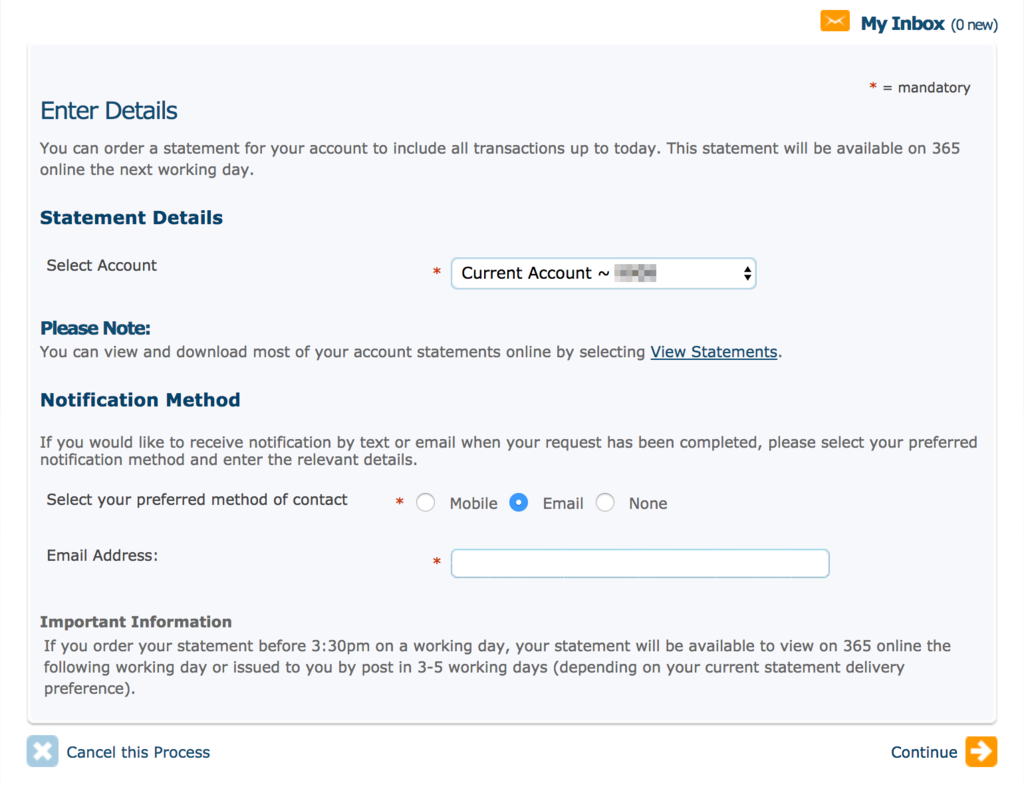Click the Select Account field label
The width and height of the screenshot is (1024, 785).
pos(102,265)
